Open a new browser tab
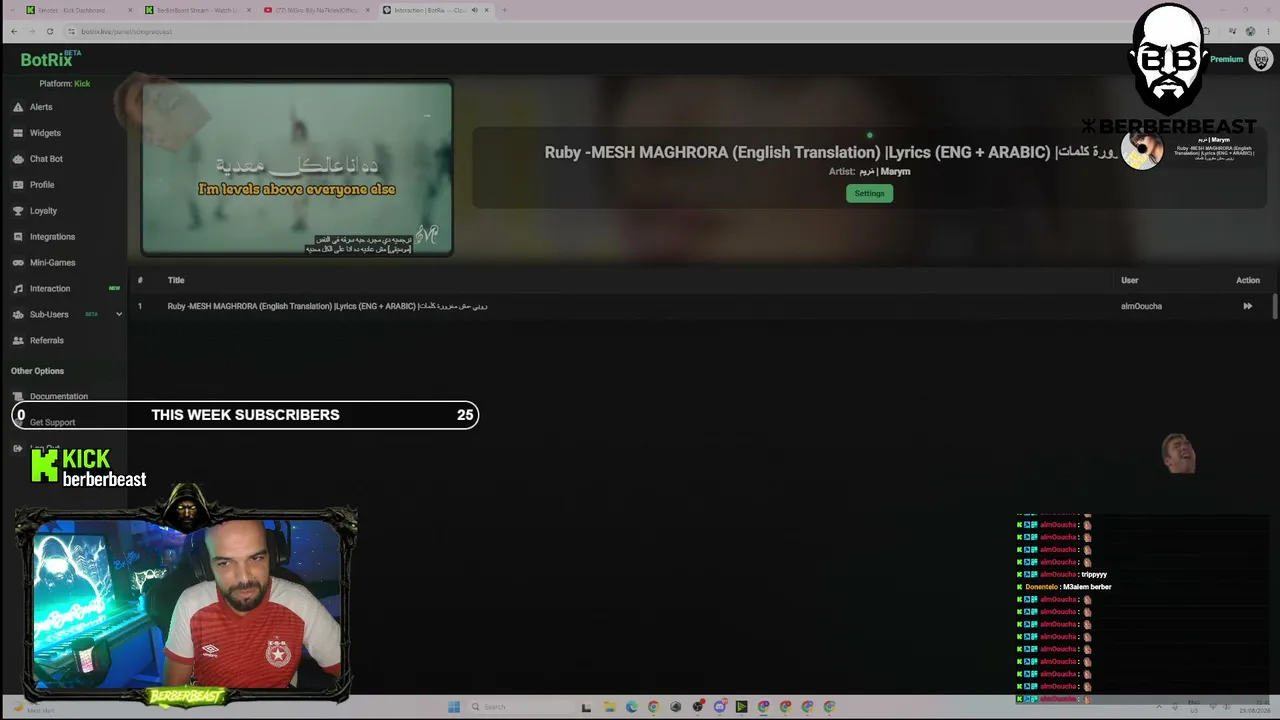 [x=504, y=10]
